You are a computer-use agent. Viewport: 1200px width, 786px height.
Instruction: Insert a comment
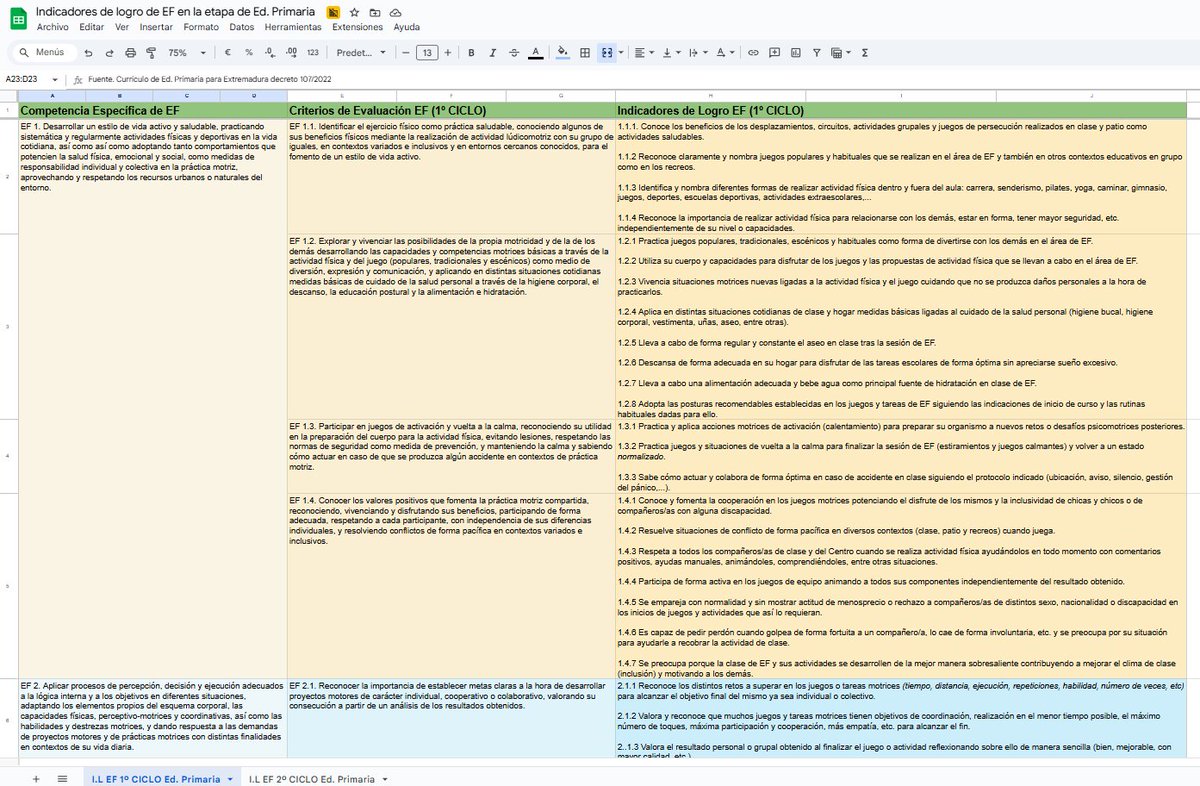click(x=774, y=52)
